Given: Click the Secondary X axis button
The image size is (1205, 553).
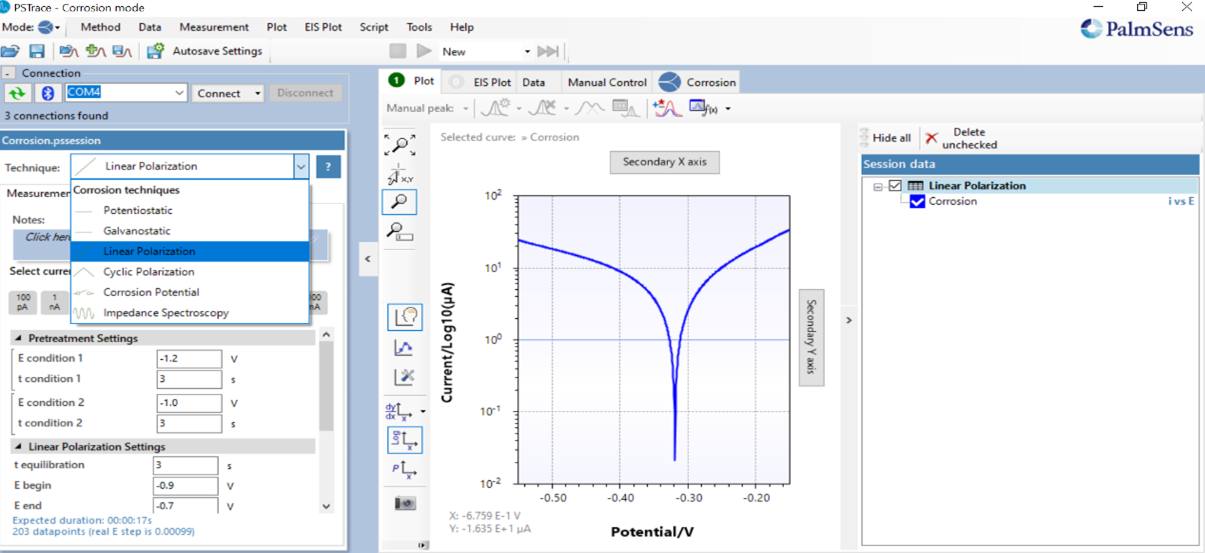Looking at the screenshot, I should [664, 162].
